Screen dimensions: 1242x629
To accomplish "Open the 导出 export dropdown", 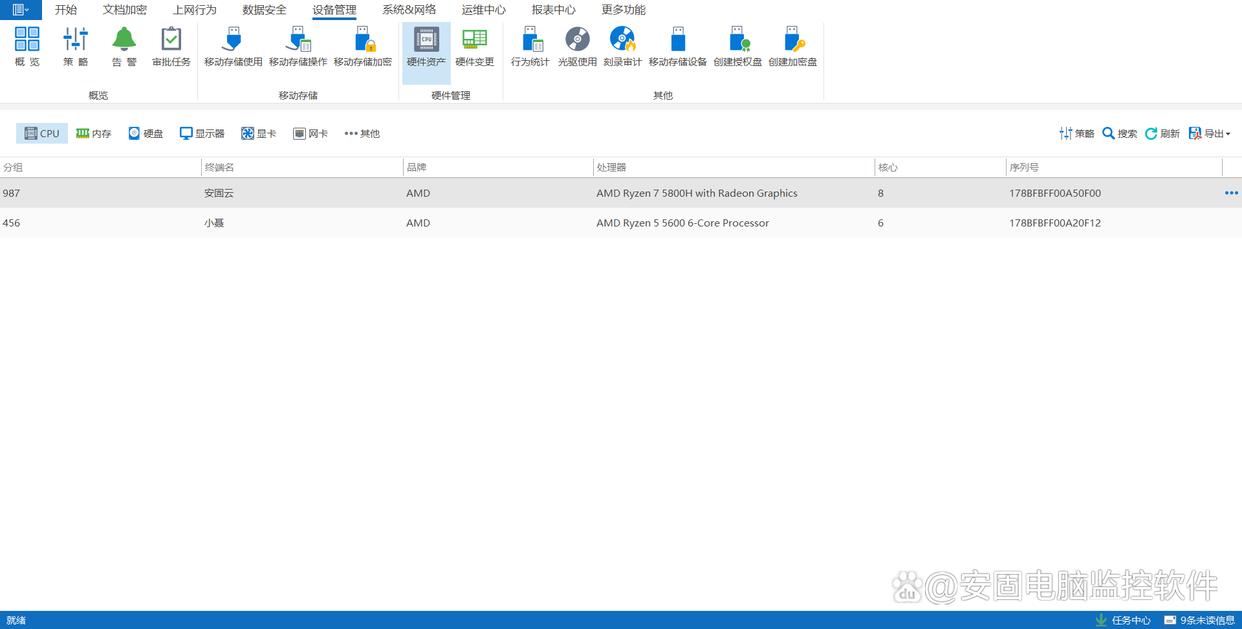I will (x=1209, y=134).
